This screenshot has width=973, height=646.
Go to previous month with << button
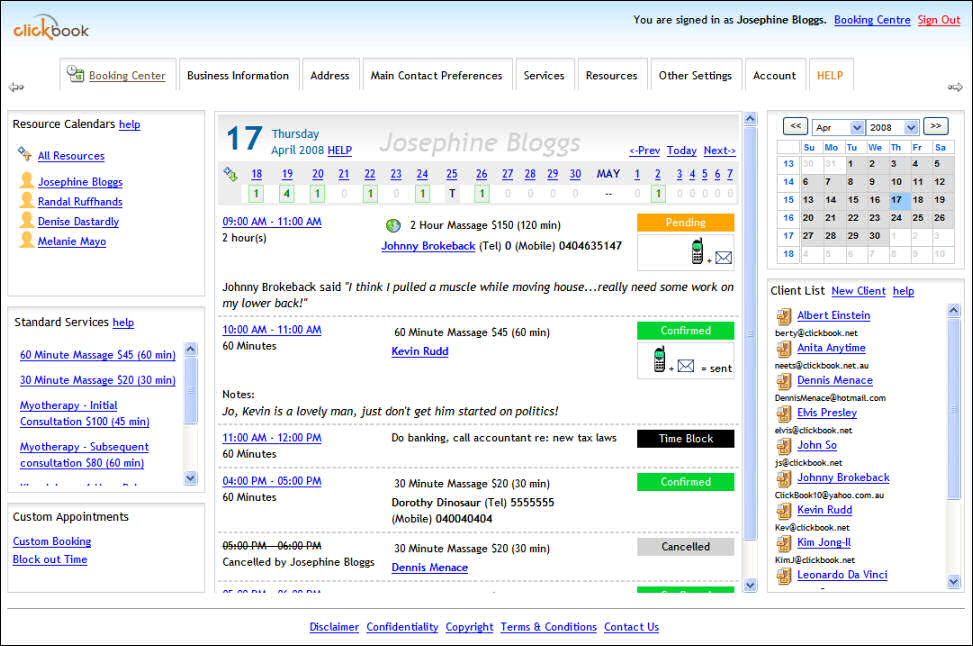click(795, 126)
